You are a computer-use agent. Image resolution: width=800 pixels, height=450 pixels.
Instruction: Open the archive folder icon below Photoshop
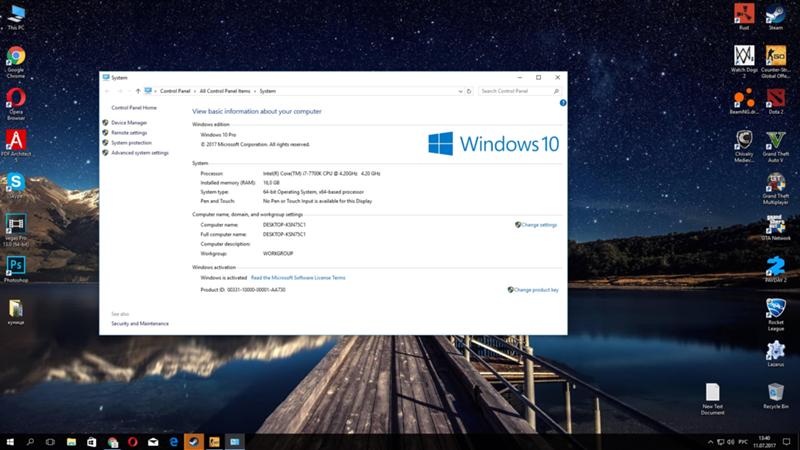[x=16, y=312]
